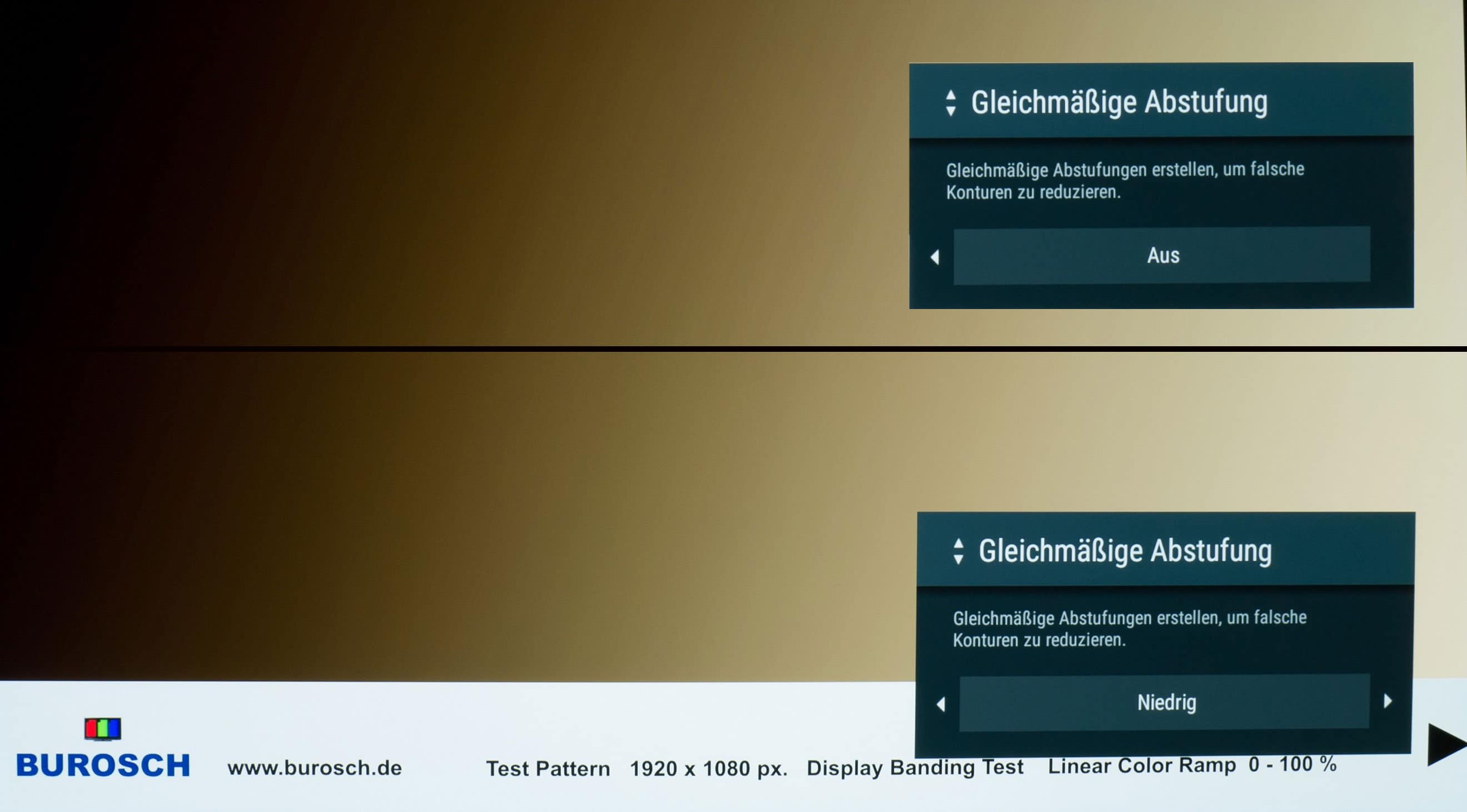
Task: Open the www.burosch.de link
Action: point(315,768)
